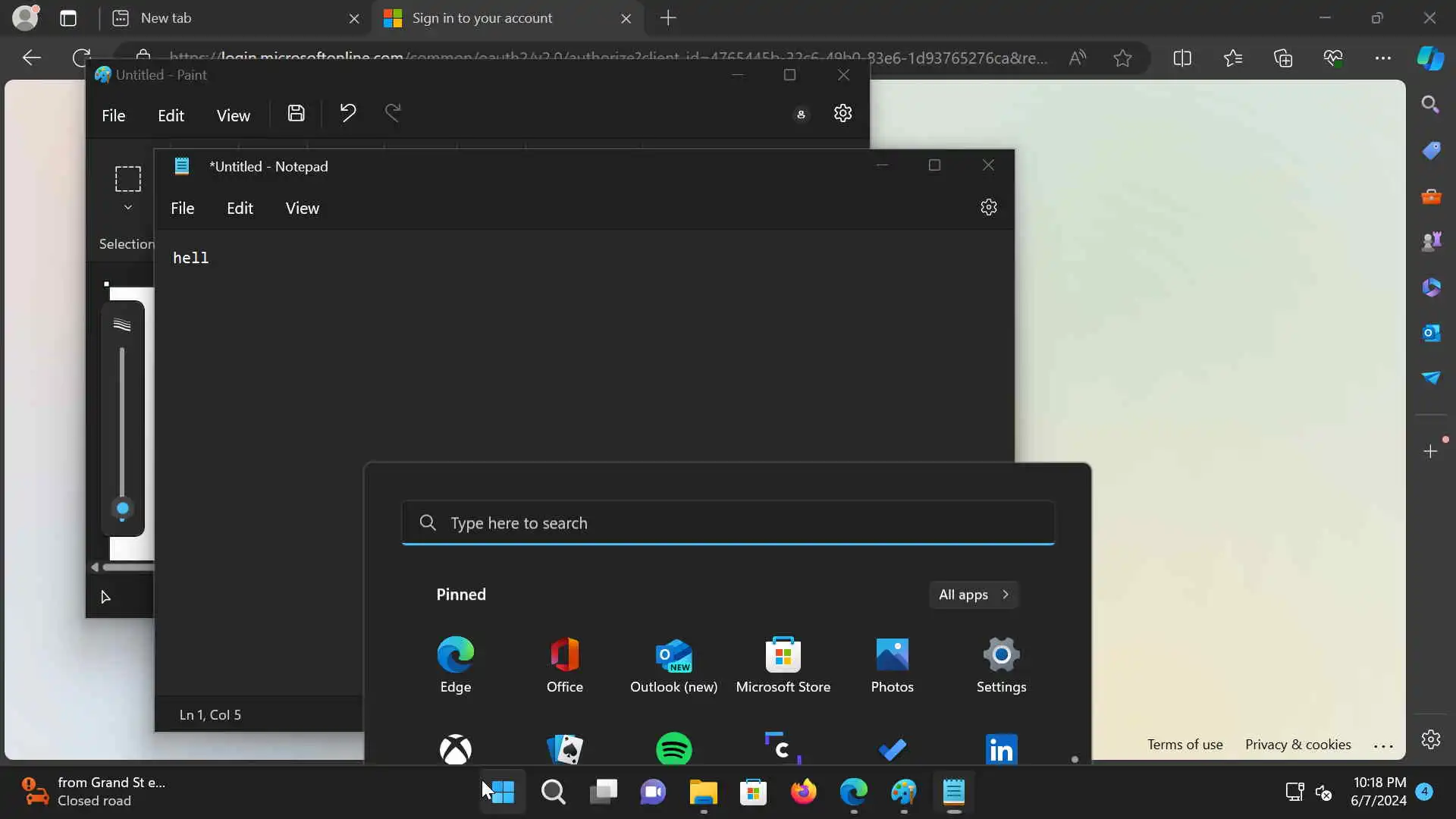Open the Xbox pinned app
Screen dimensions: 1456x819
[x=455, y=748]
